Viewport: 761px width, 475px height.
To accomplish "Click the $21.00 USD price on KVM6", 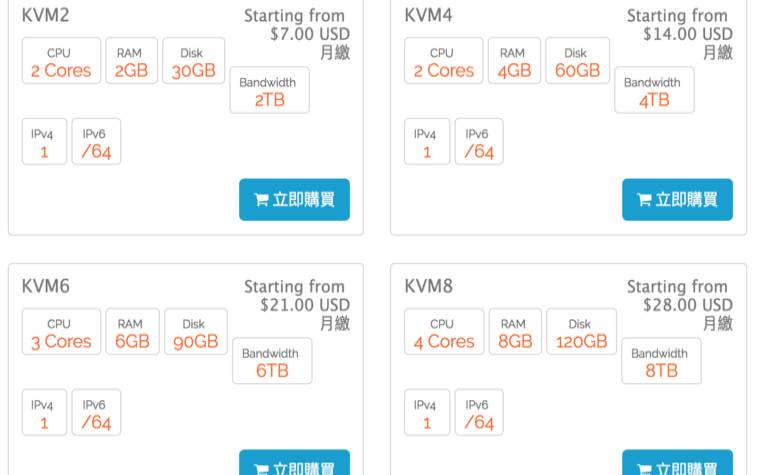I will (x=305, y=305).
